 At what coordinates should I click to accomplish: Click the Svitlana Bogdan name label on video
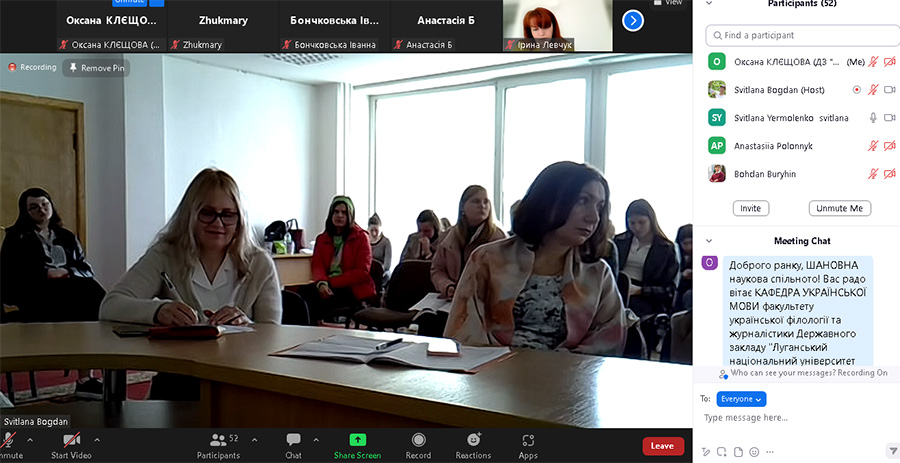[36, 422]
